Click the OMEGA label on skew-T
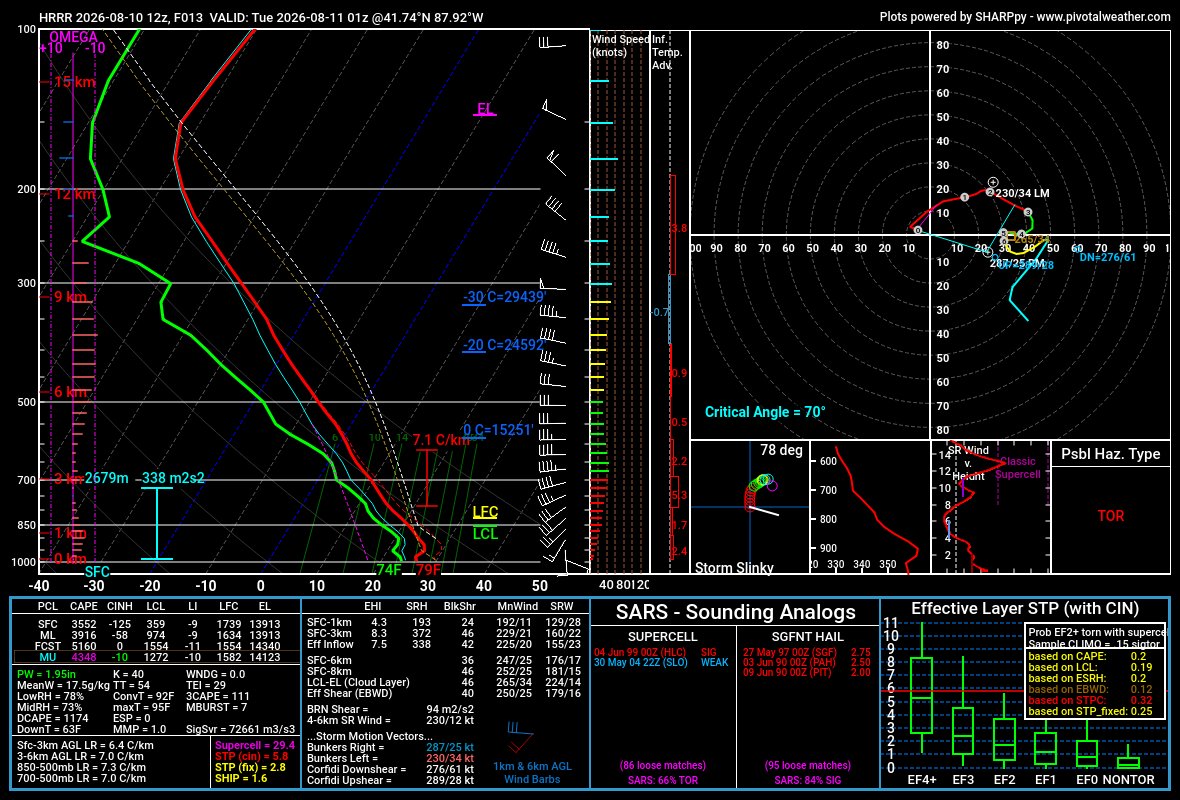Screen dimensions: 1180x800 click(x=74, y=37)
